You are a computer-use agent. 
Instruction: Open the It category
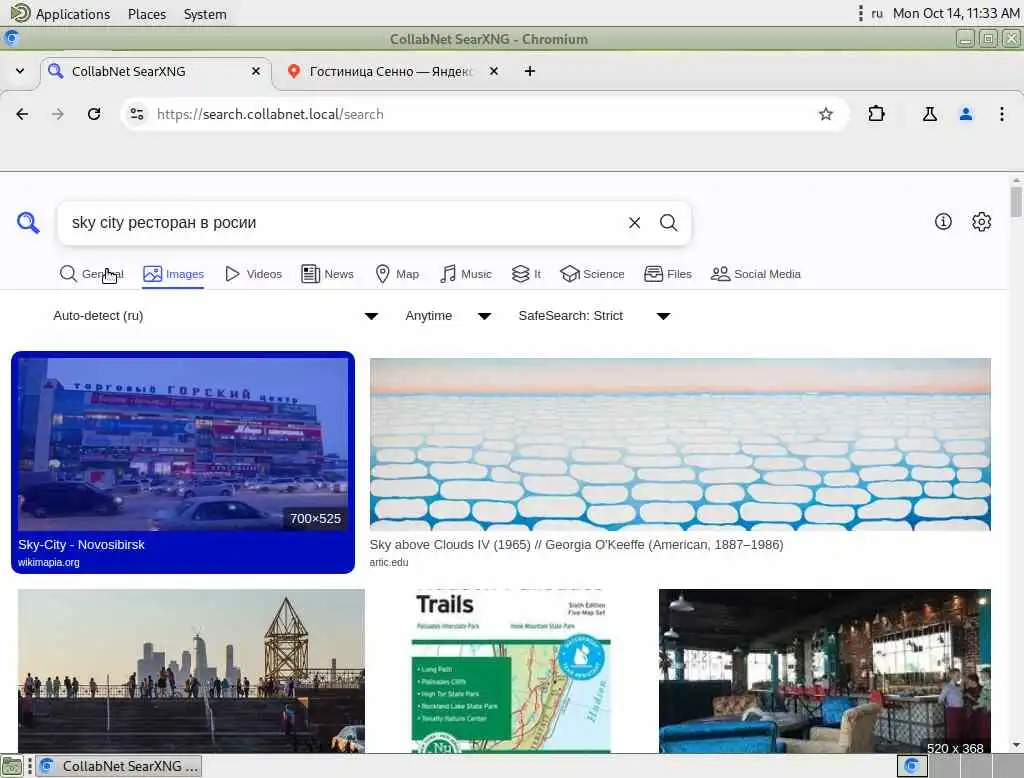tap(526, 274)
